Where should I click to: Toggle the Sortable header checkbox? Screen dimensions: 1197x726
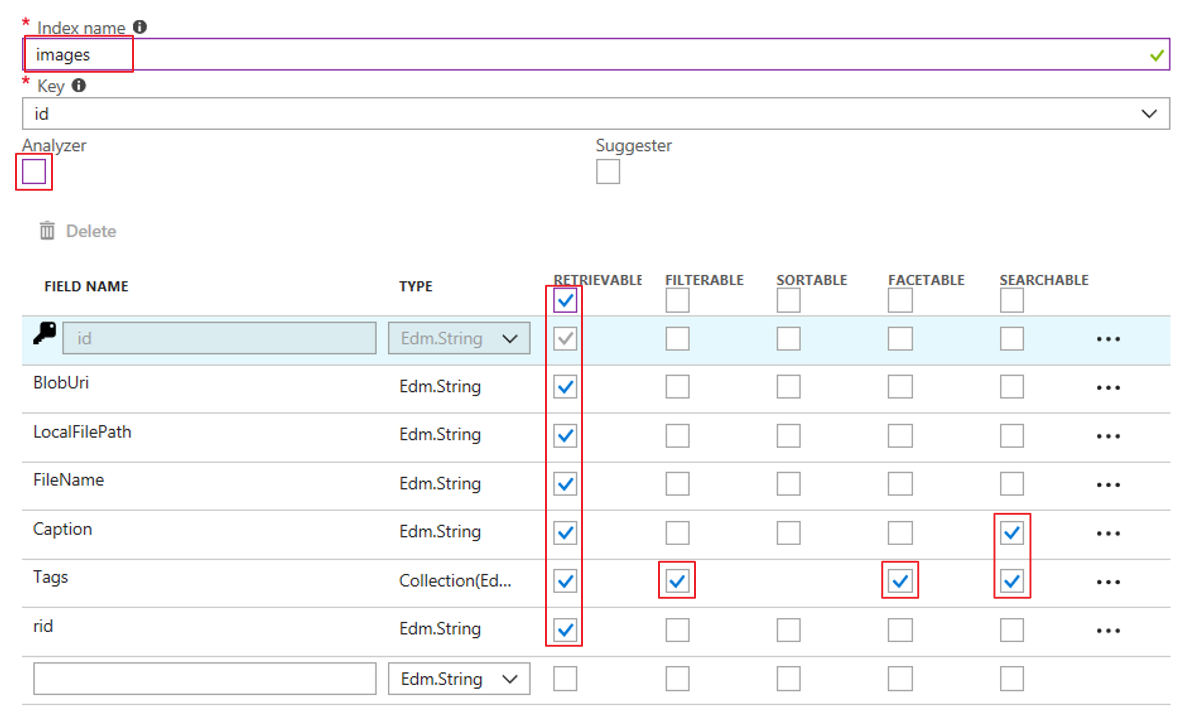[x=789, y=300]
